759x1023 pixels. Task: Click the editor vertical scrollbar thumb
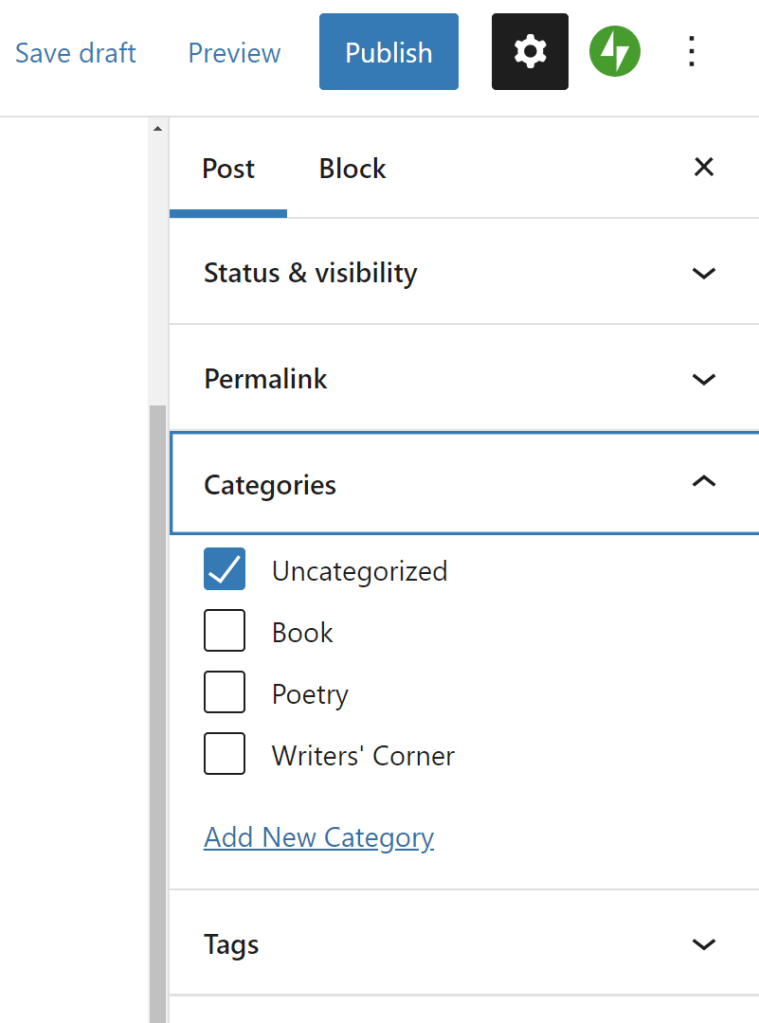click(156, 700)
